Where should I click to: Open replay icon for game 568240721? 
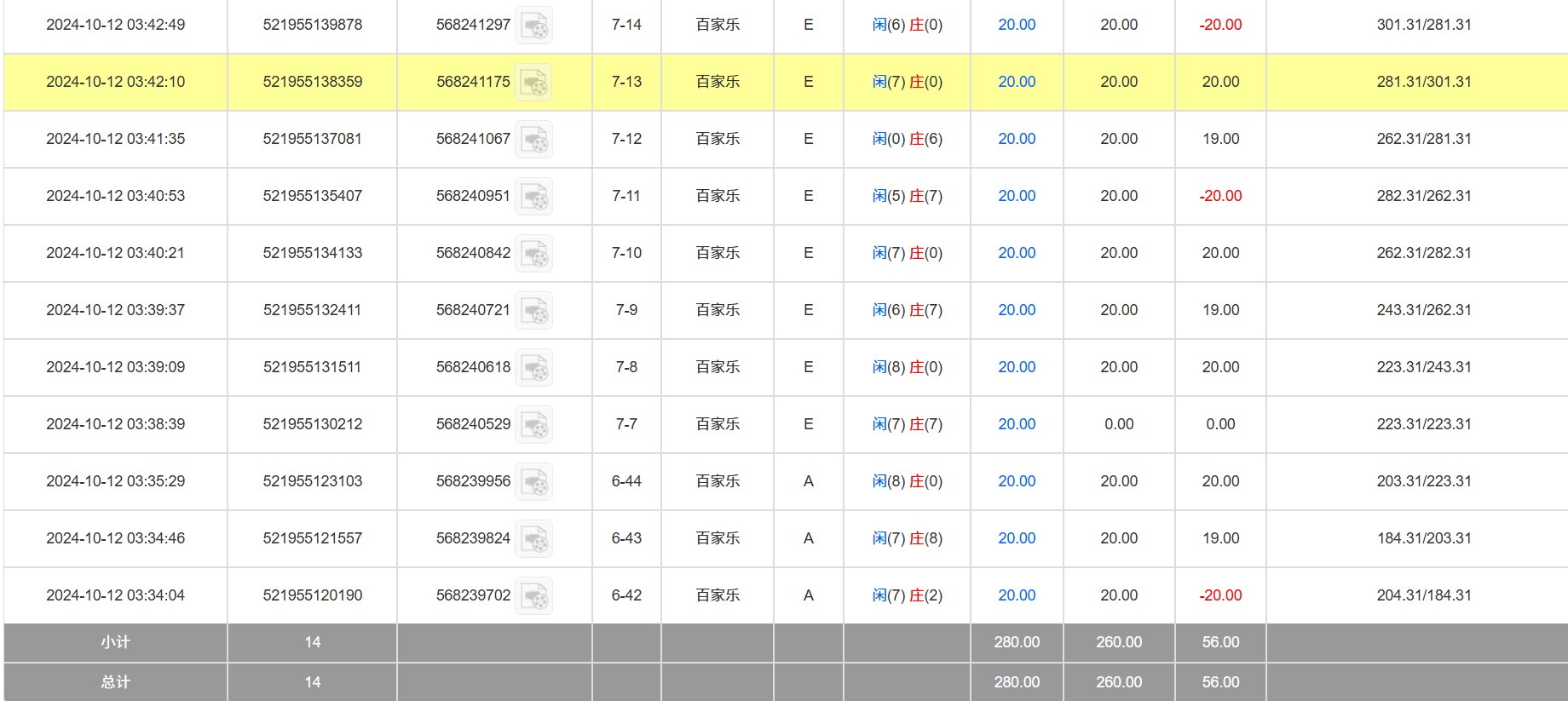click(x=534, y=311)
